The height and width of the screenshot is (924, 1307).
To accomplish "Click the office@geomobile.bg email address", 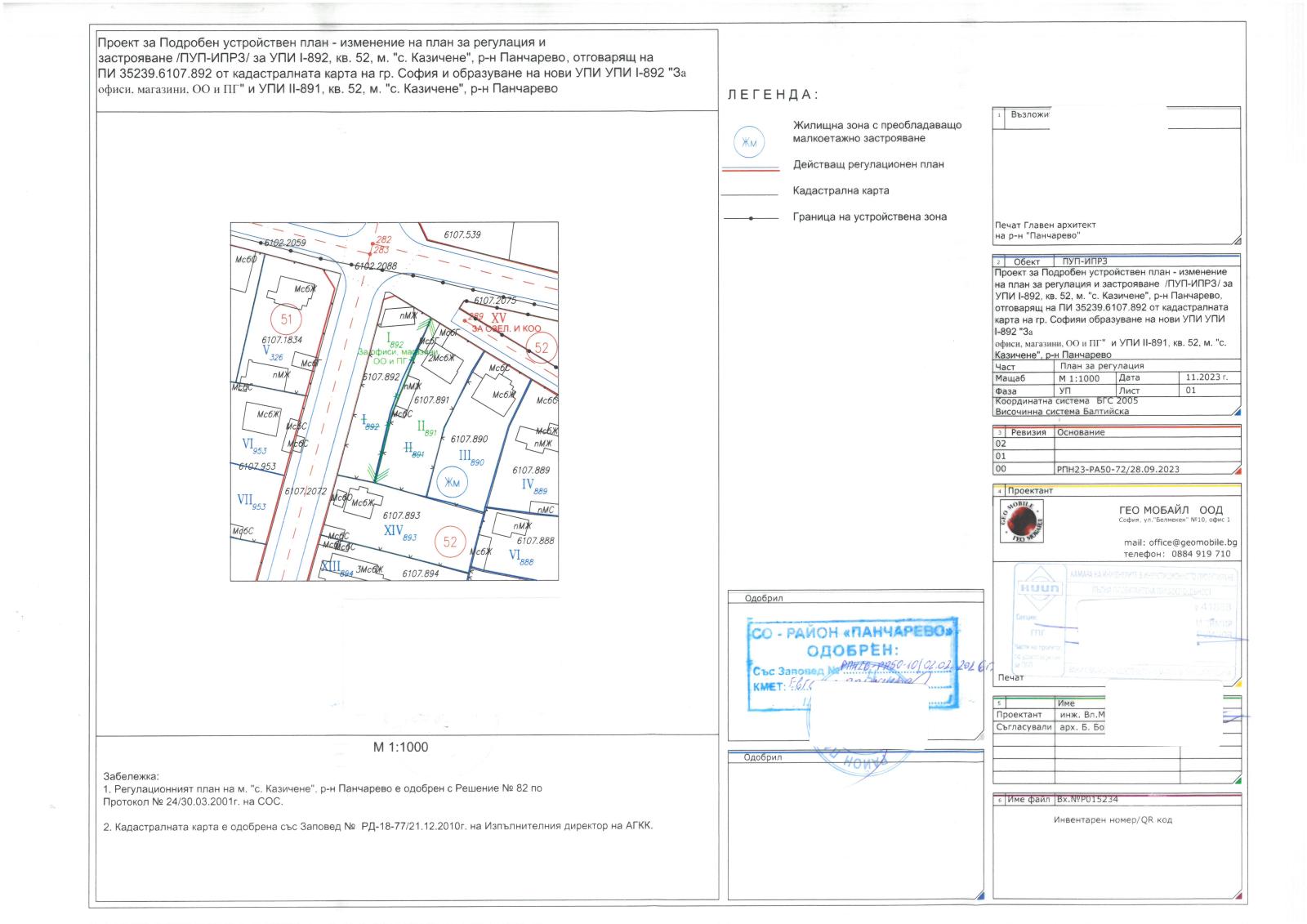I will 1180,542.
